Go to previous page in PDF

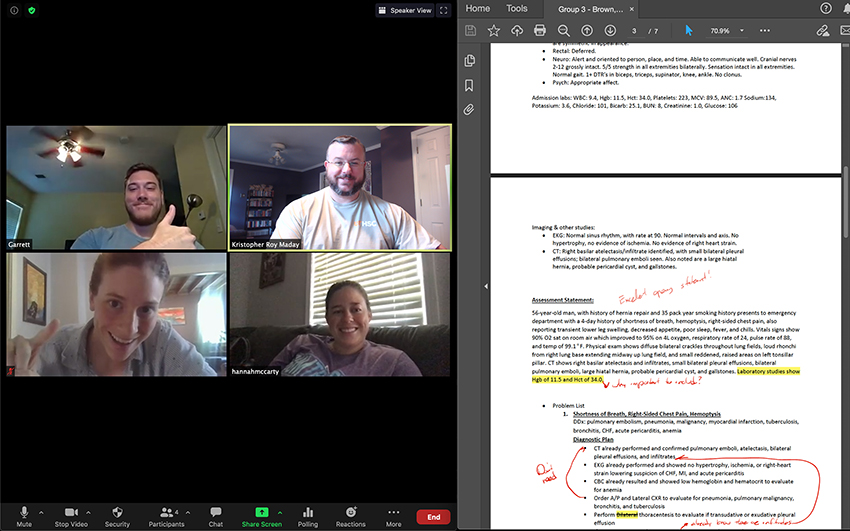(x=587, y=30)
